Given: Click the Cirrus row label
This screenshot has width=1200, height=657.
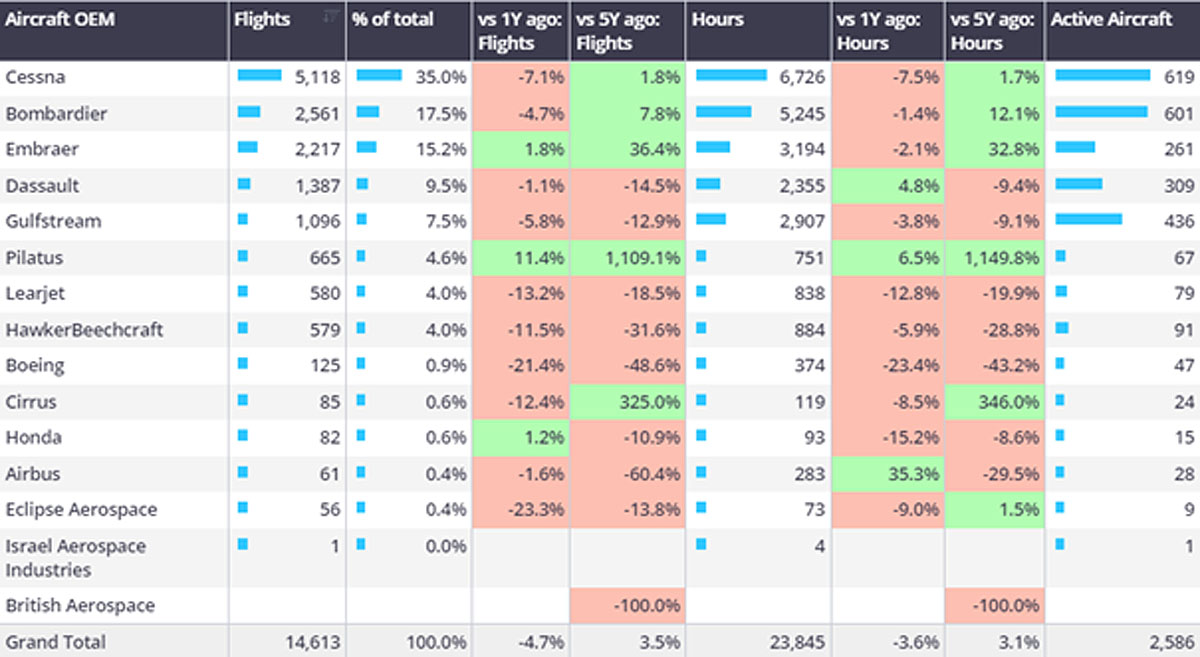Looking at the screenshot, I should 31,401.
